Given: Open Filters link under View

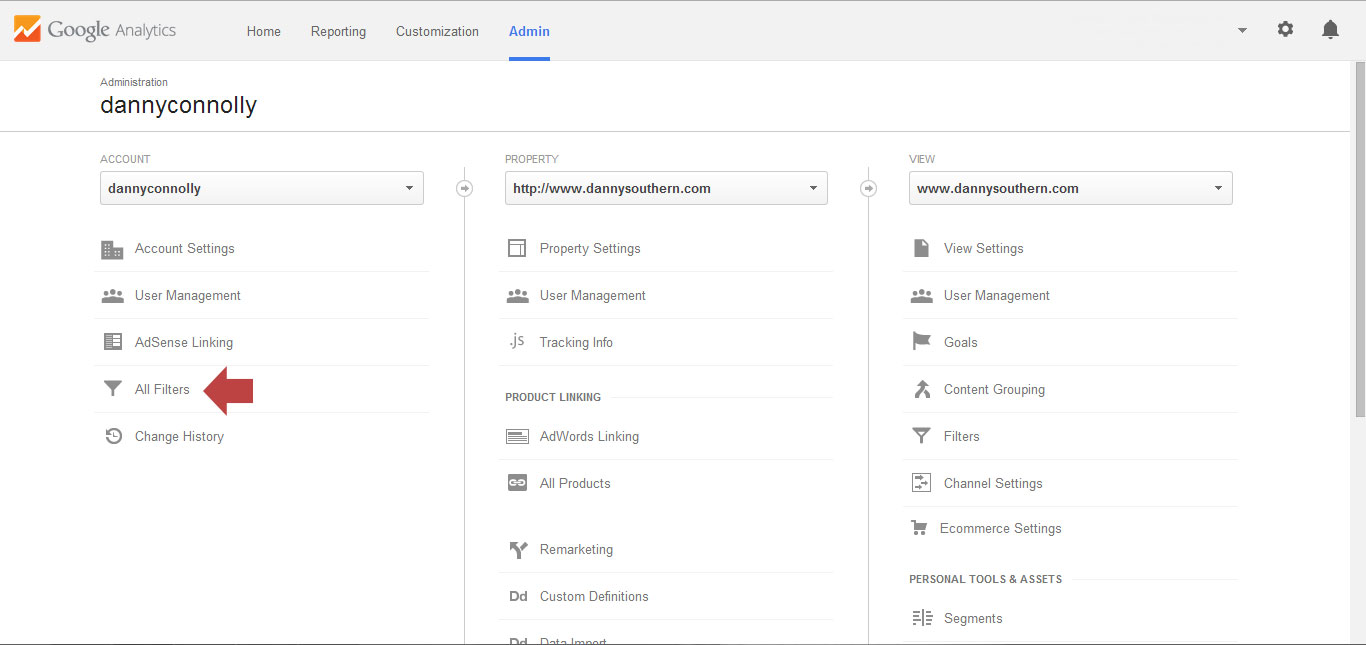Looking at the screenshot, I should [962, 436].
